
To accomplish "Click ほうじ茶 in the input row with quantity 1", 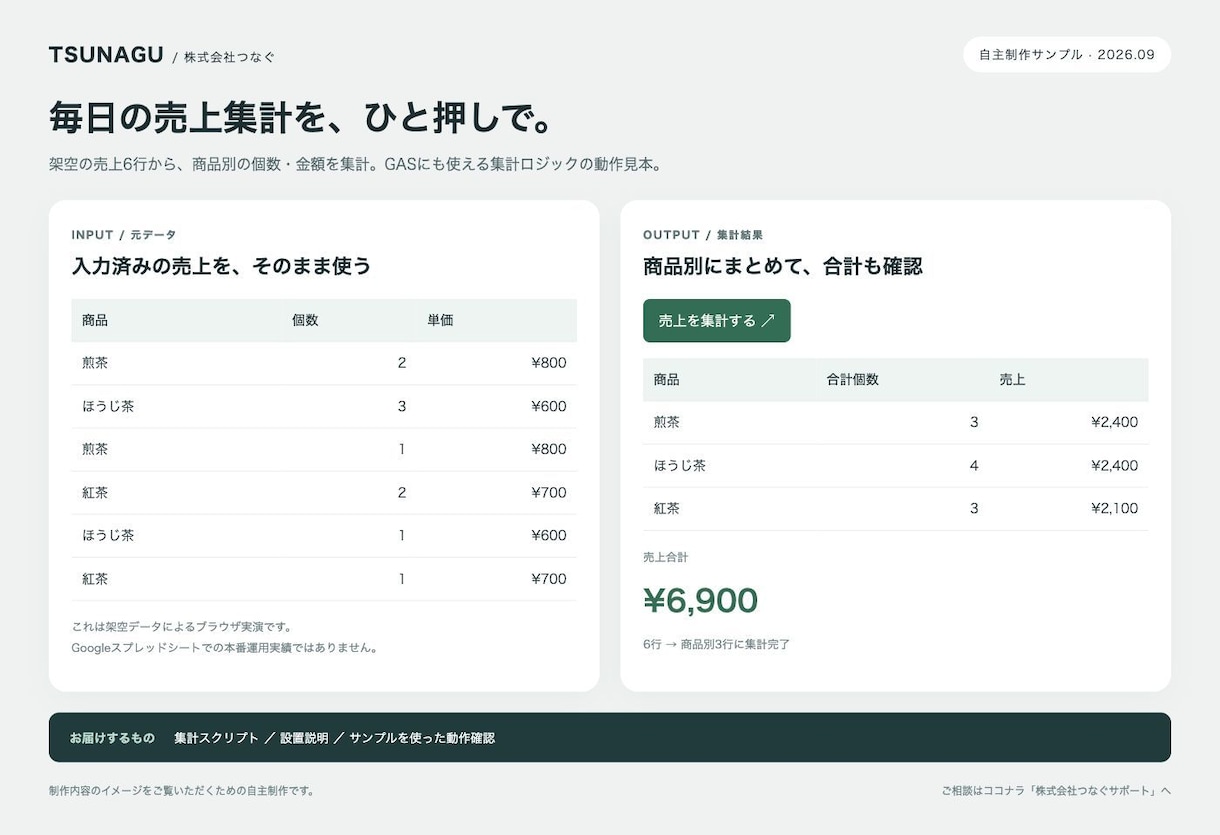I will point(108,535).
